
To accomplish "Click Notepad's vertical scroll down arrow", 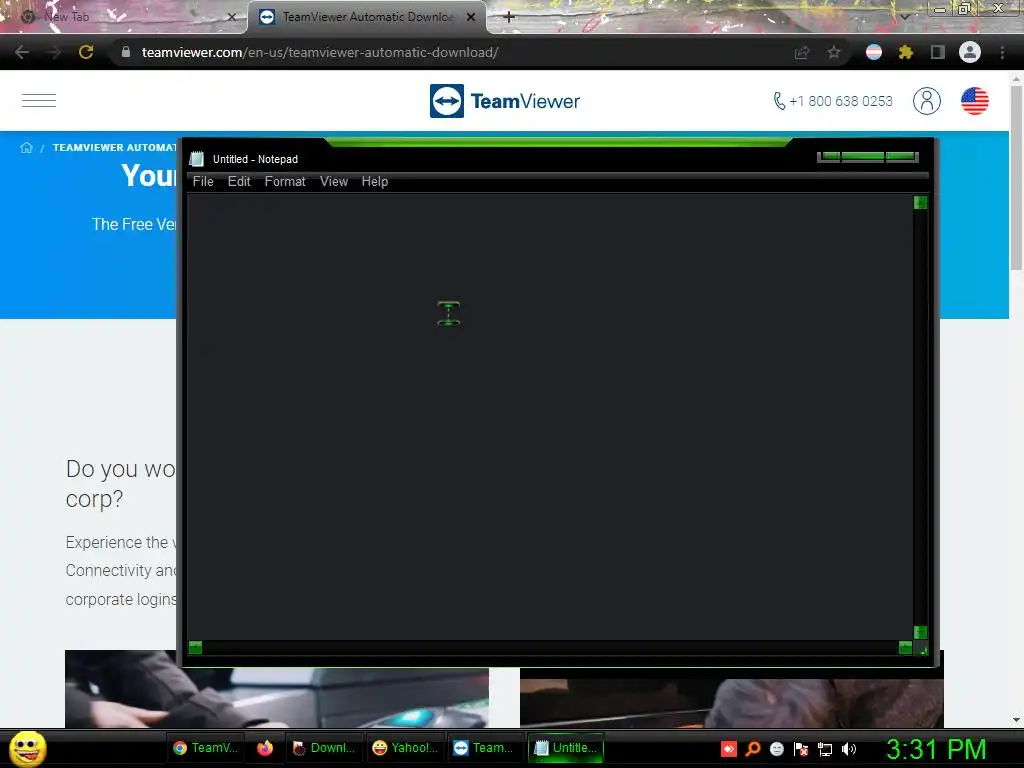I will pyautogui.click(x=920, y=632).
